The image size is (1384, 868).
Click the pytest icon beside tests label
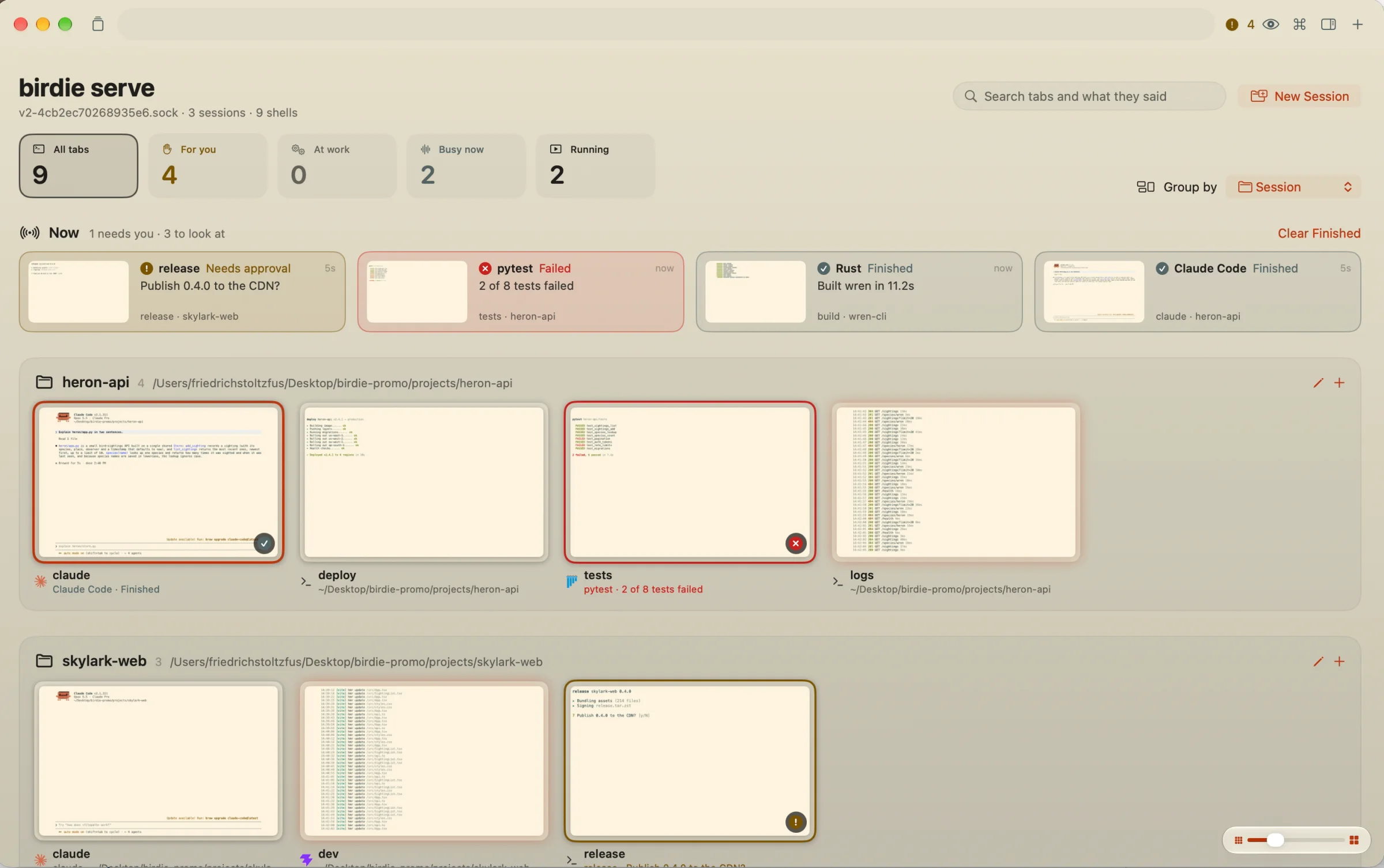571,582
